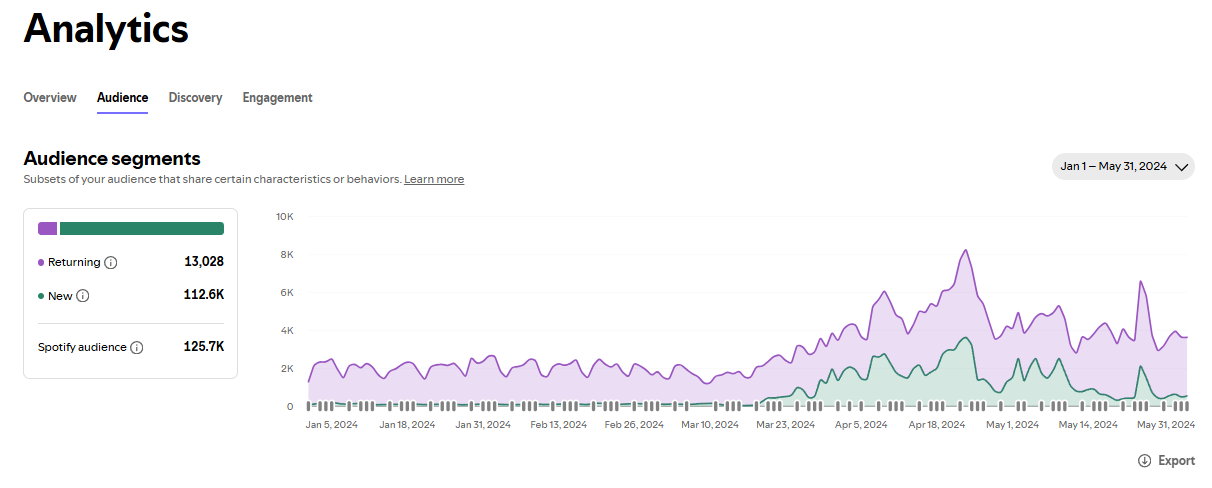The width and height of the screenshot is (1212, 488).
Task: Click the May 14, 2024 axis label
Action: point(1089,425)
